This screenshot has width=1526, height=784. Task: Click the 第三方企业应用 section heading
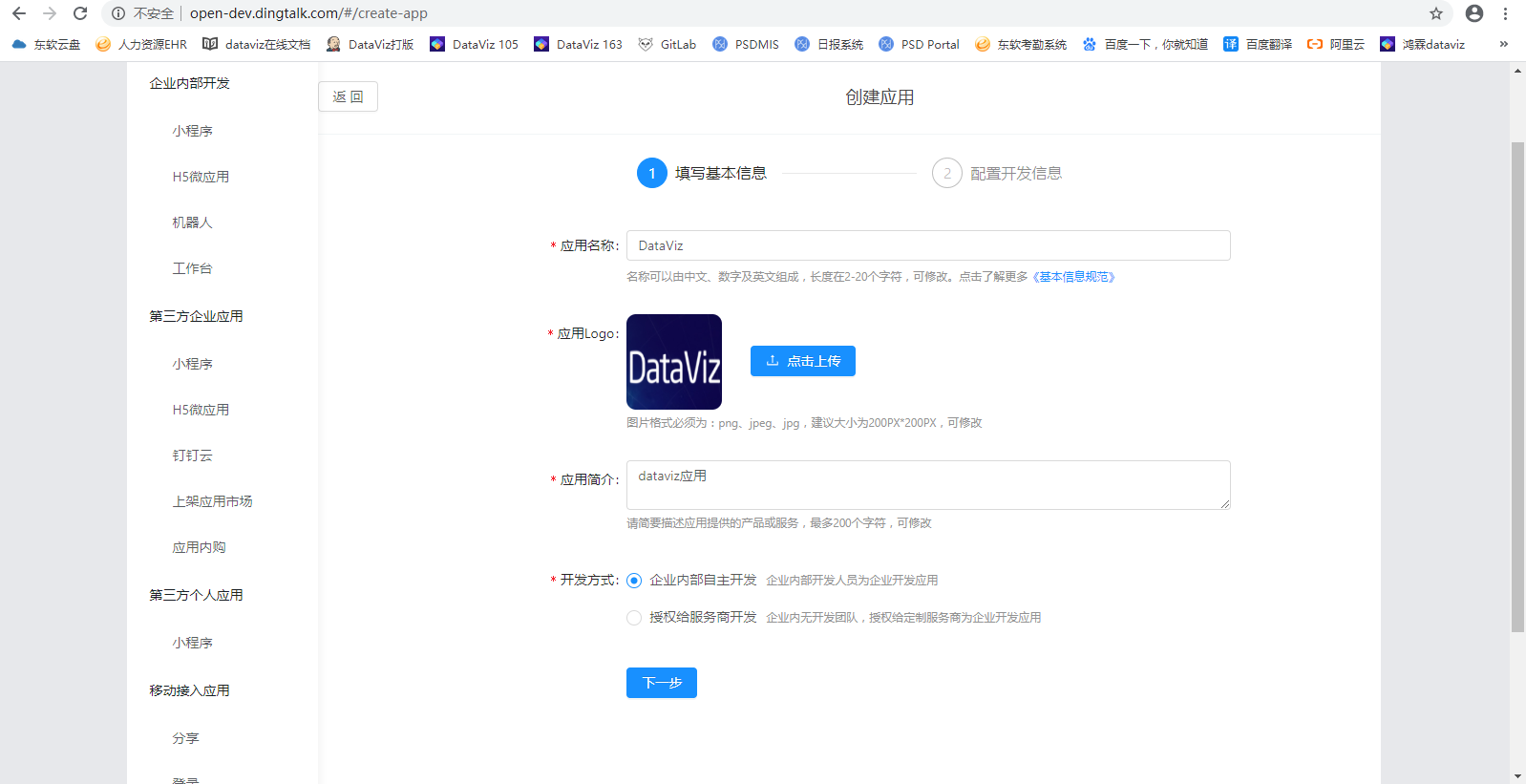click(196, 316)
